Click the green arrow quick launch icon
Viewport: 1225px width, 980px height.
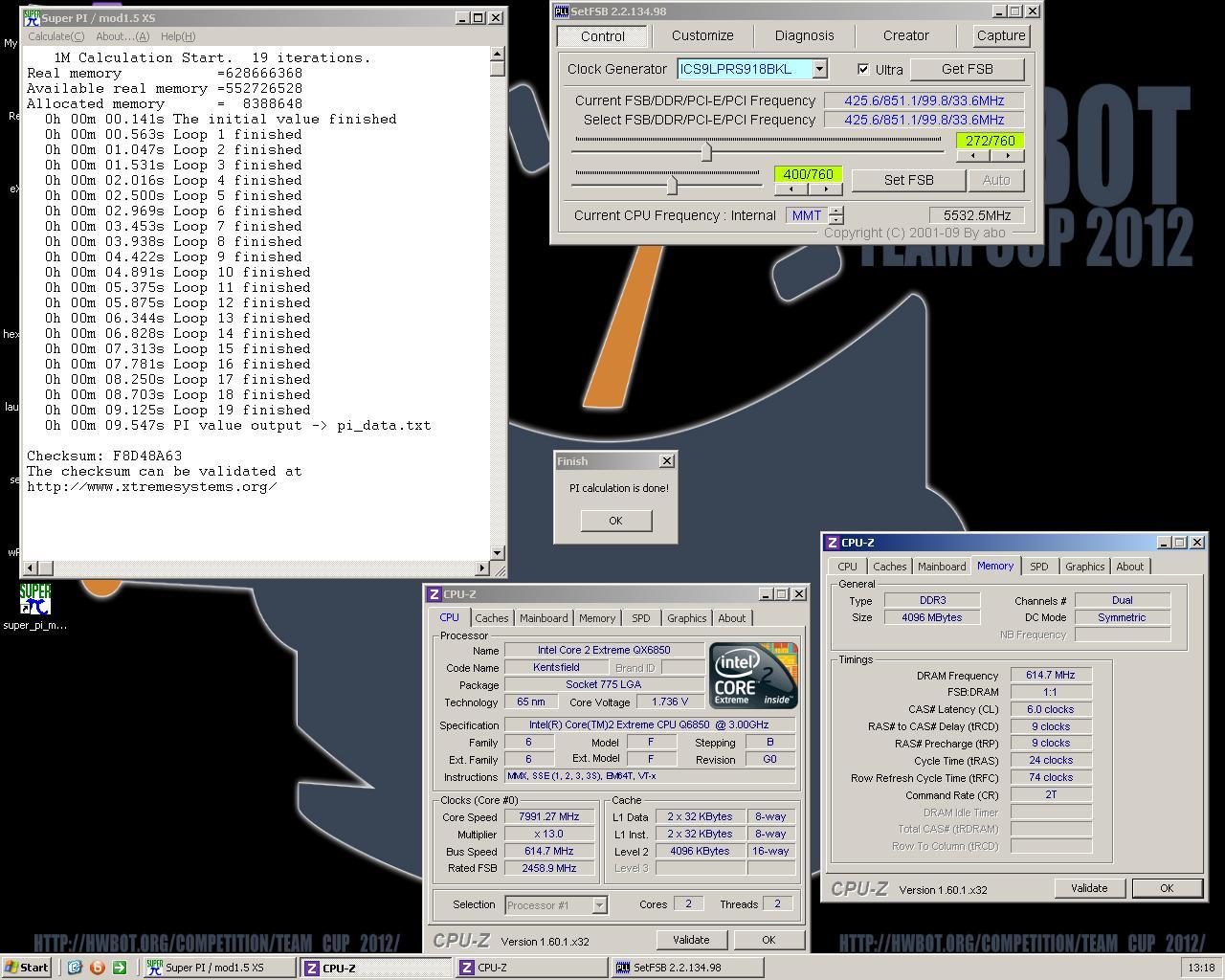[x=119, y=968]
